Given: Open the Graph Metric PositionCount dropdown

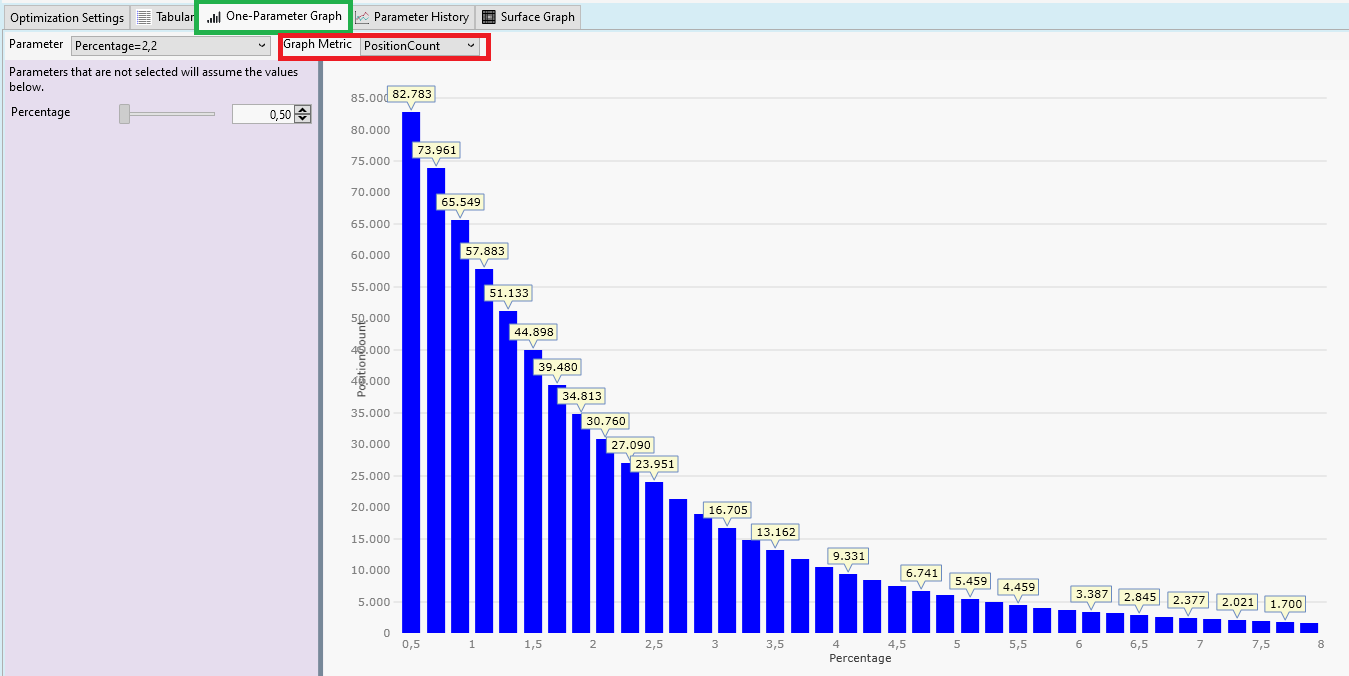Looking at the screenshot, I should (x=419, y=46).
